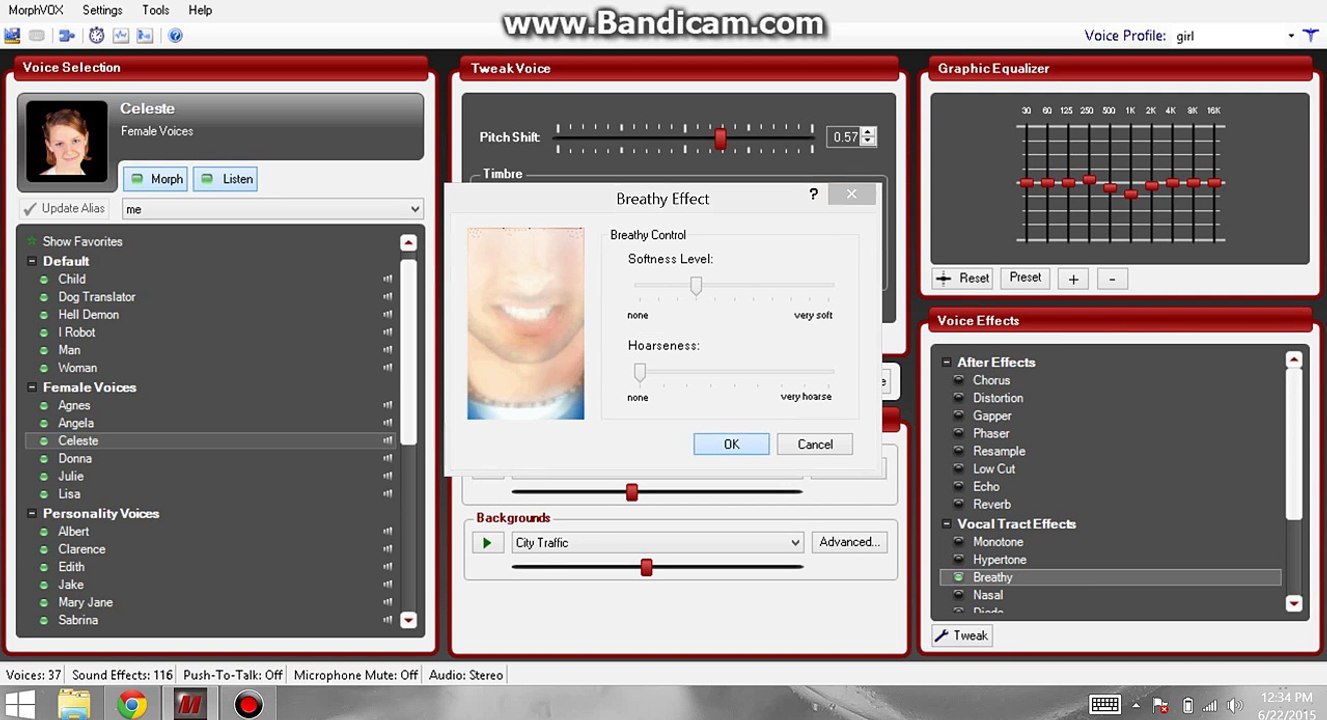1327x720 pixels.
Task: Click the Bandicam record taskbar icon
Action: pyautogui.click(x=248, y=705)
